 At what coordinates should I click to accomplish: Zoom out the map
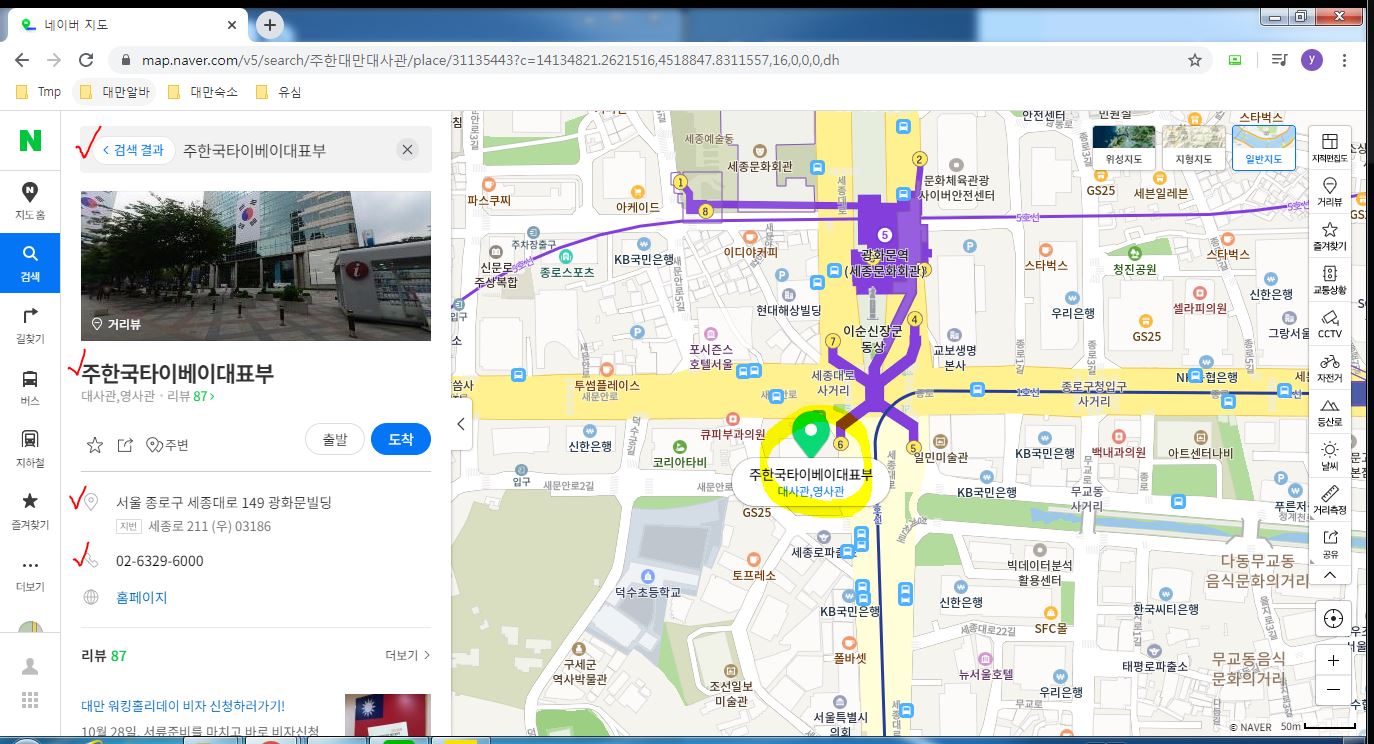pyautogui.click(x=1332, y=690)
